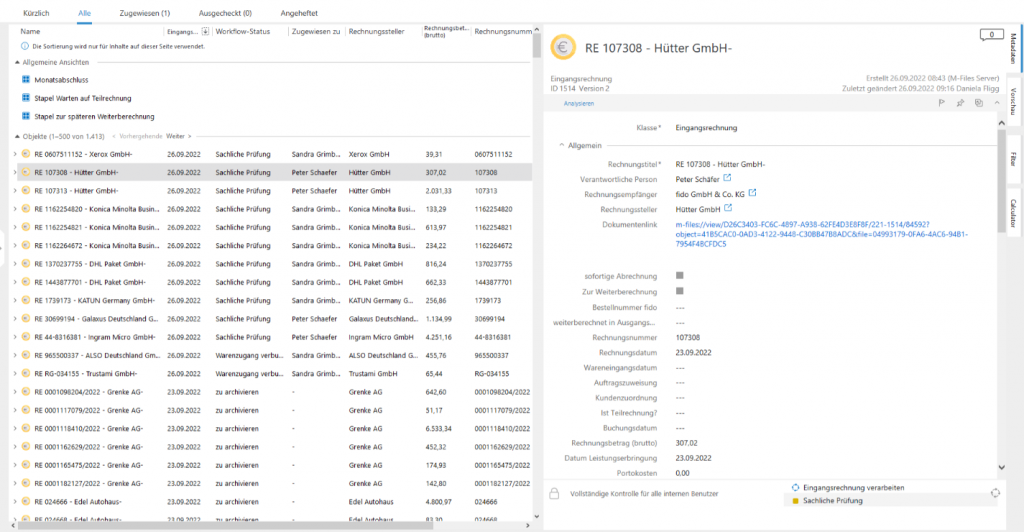Image resolution: width=1024 pixels, height=532 pixels.
Task: Collapse the Allgemein section
Action: click(x=561, y=145)
